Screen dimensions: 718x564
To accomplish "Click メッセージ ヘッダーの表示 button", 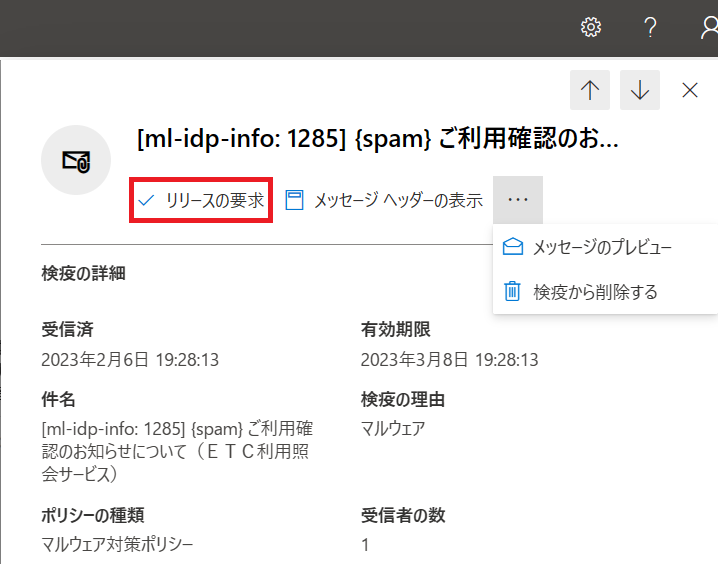I will point(384,200).
